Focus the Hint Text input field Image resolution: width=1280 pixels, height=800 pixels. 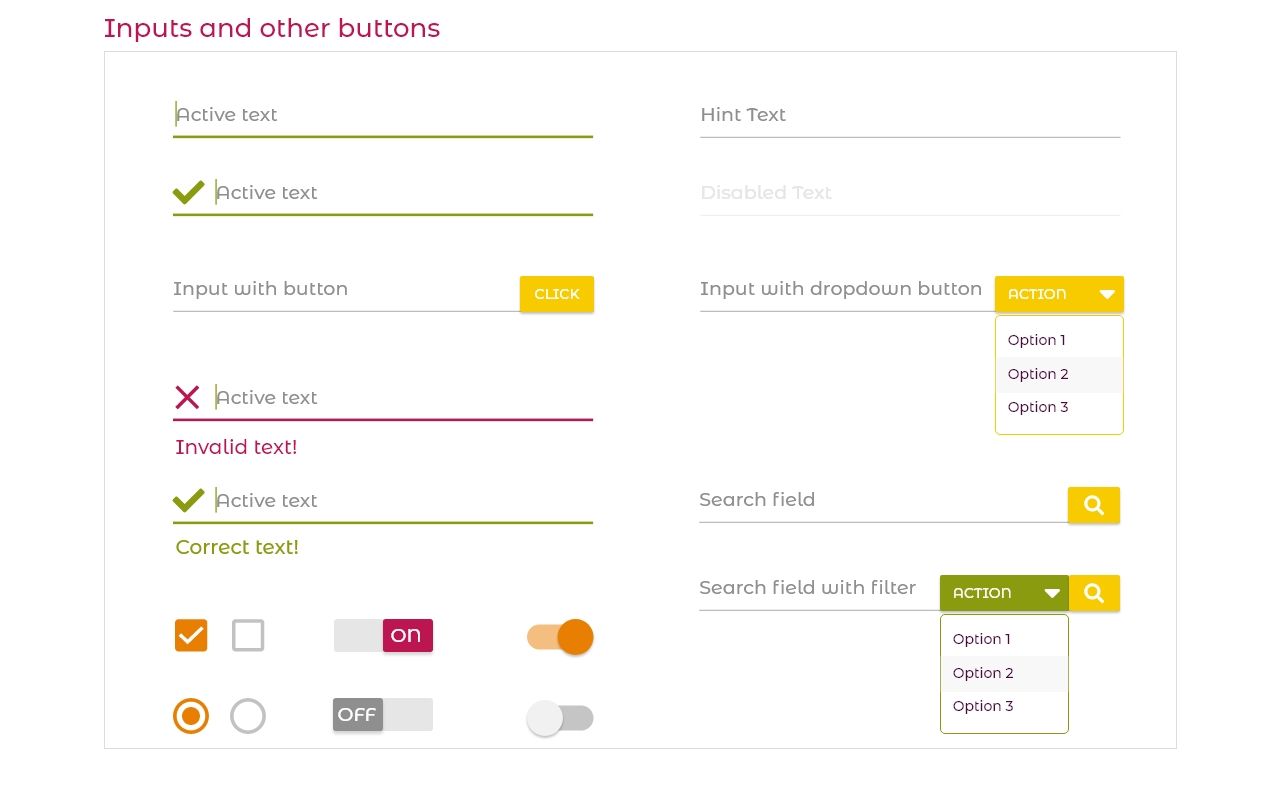pos(909,115)
